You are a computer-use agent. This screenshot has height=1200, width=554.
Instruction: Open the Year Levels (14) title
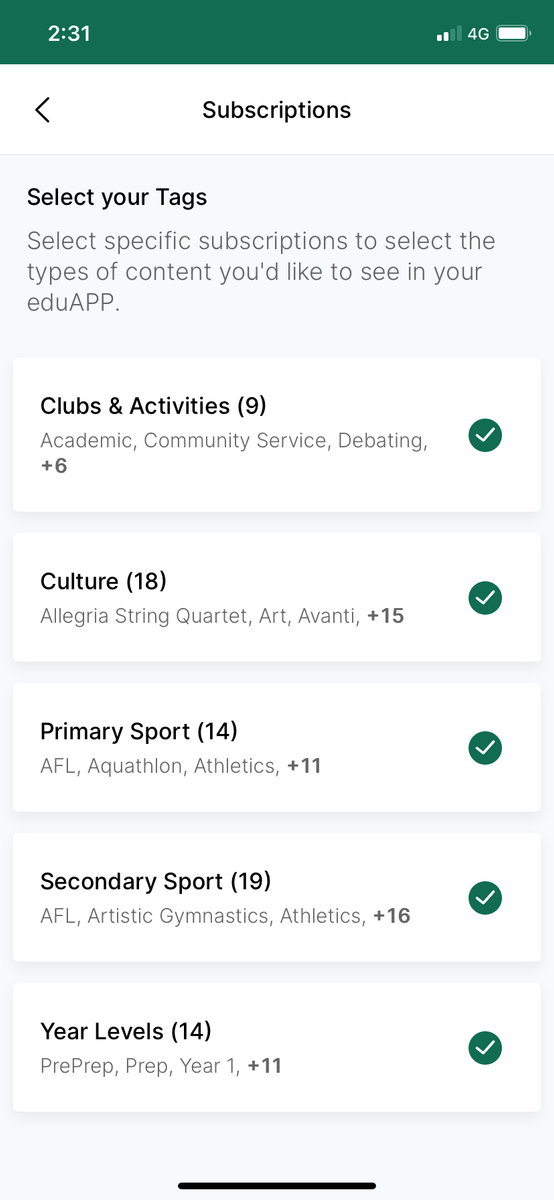126,1032
